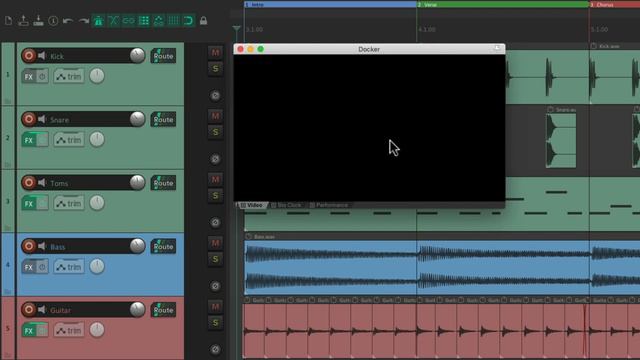Viewport: 640px width, 360px height.
Task: Toggle the grid lines toolbar icon
Action: pyautogui.click(x=173, y=20)
